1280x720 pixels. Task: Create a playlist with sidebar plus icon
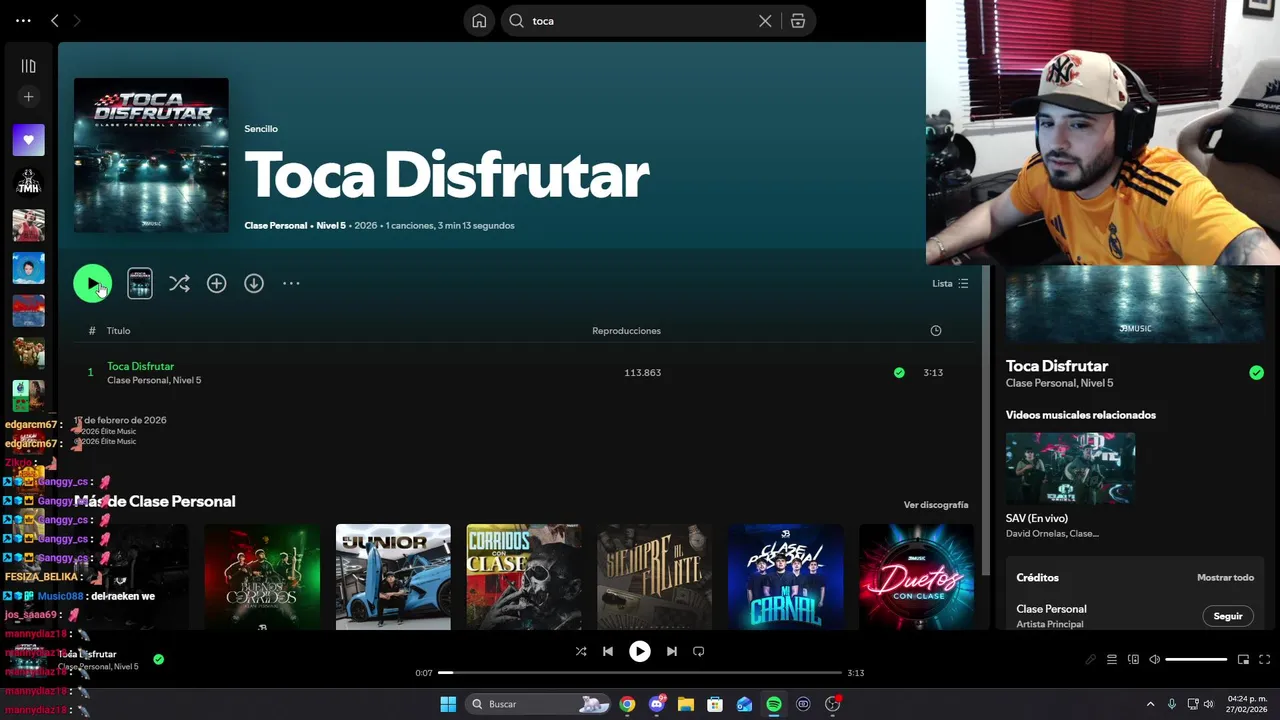pos(28,97)
